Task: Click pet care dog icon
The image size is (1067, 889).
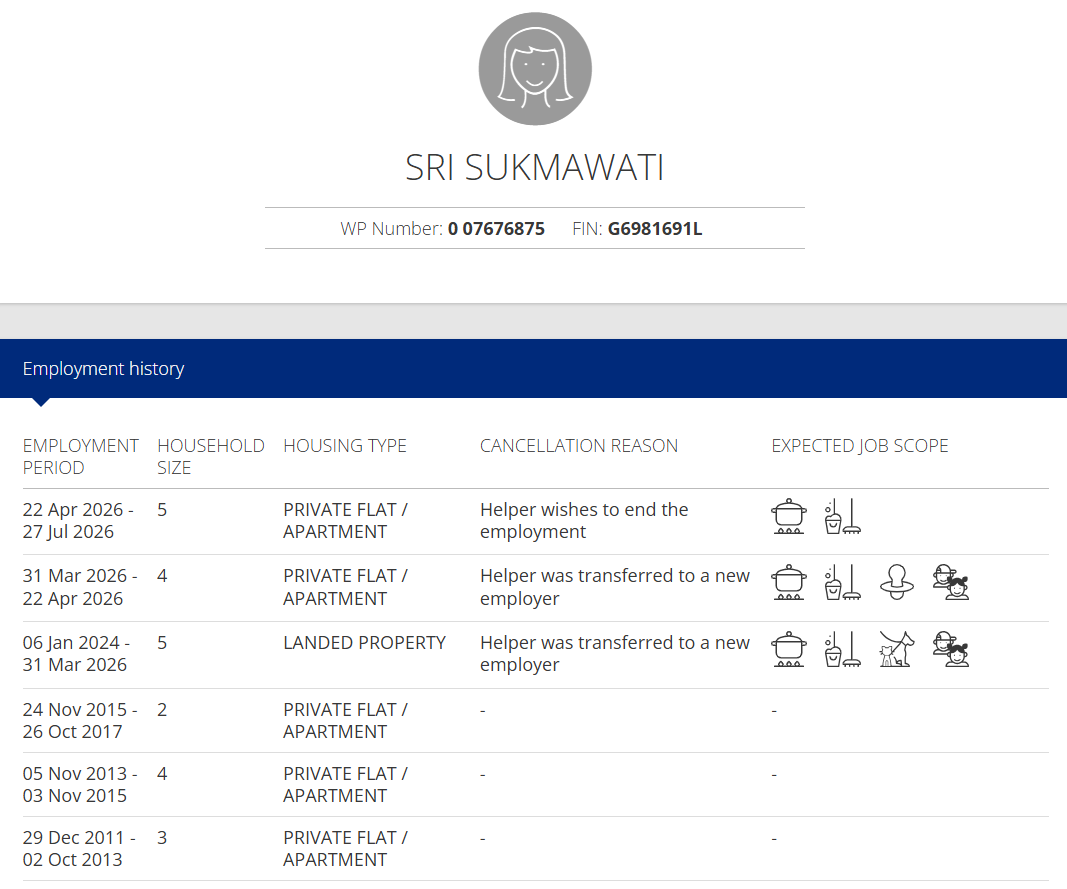Action: coord(897,649)
